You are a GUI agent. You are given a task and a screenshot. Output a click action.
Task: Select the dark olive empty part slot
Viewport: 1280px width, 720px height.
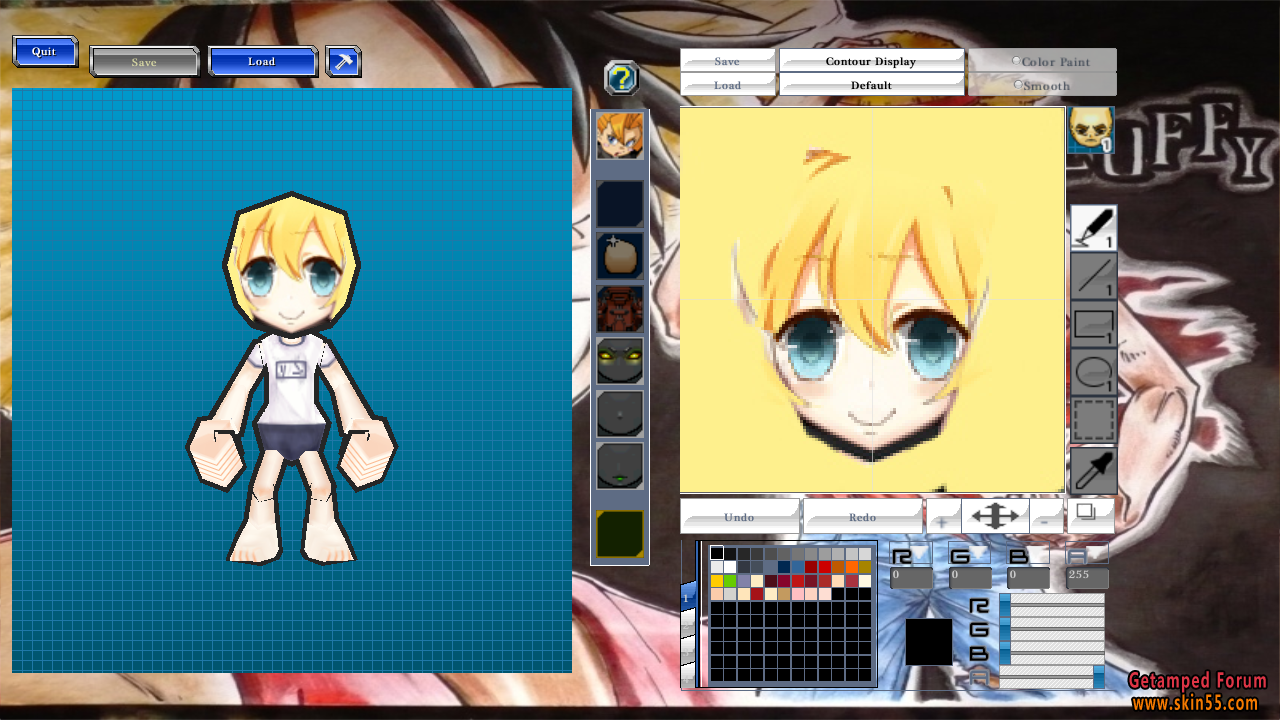(x=620, y=533)
